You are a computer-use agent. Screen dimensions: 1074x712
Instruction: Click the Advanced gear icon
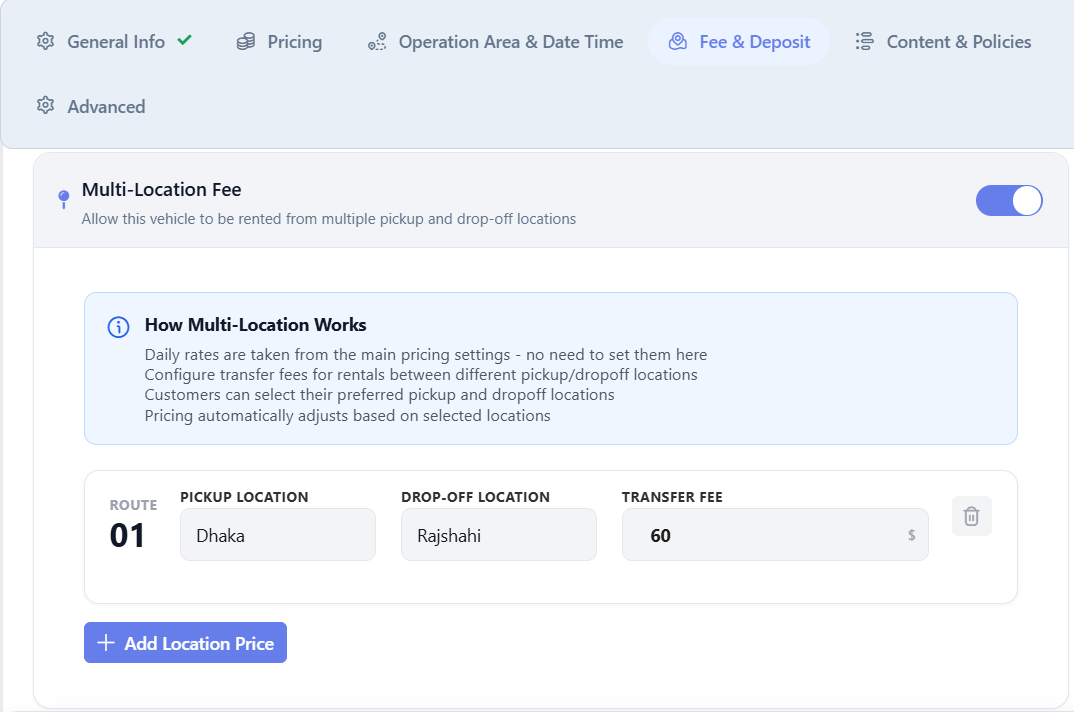click(x=45, y=106)
